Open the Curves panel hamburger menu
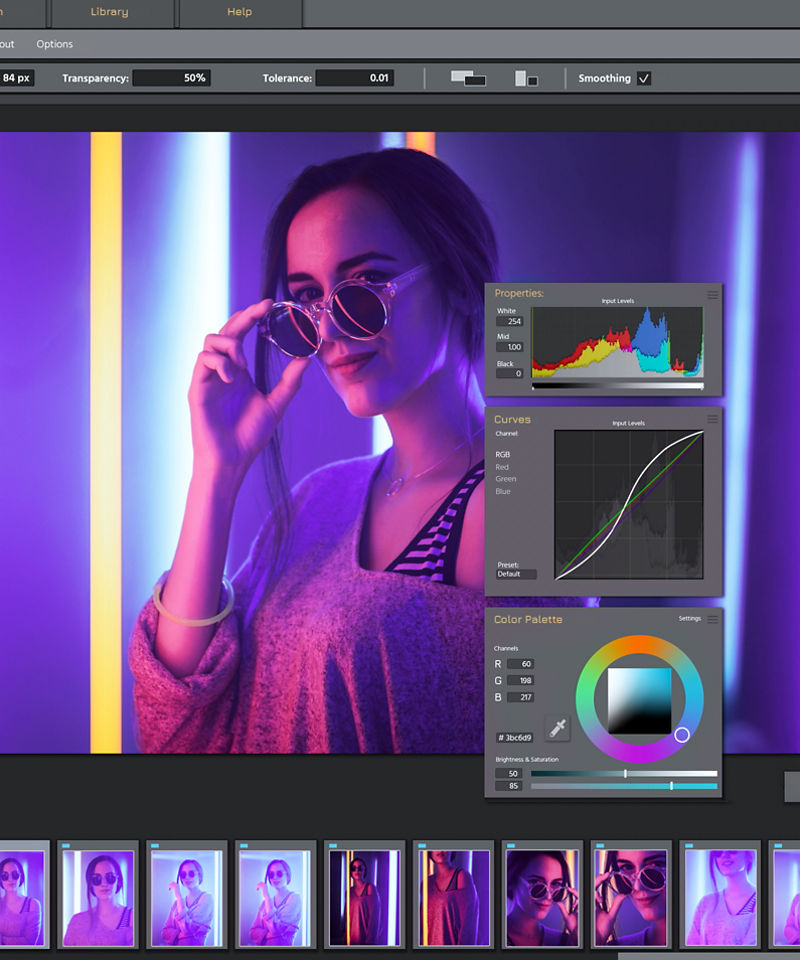The width and height of the screenshot is (800, 960). click(712, 419)
